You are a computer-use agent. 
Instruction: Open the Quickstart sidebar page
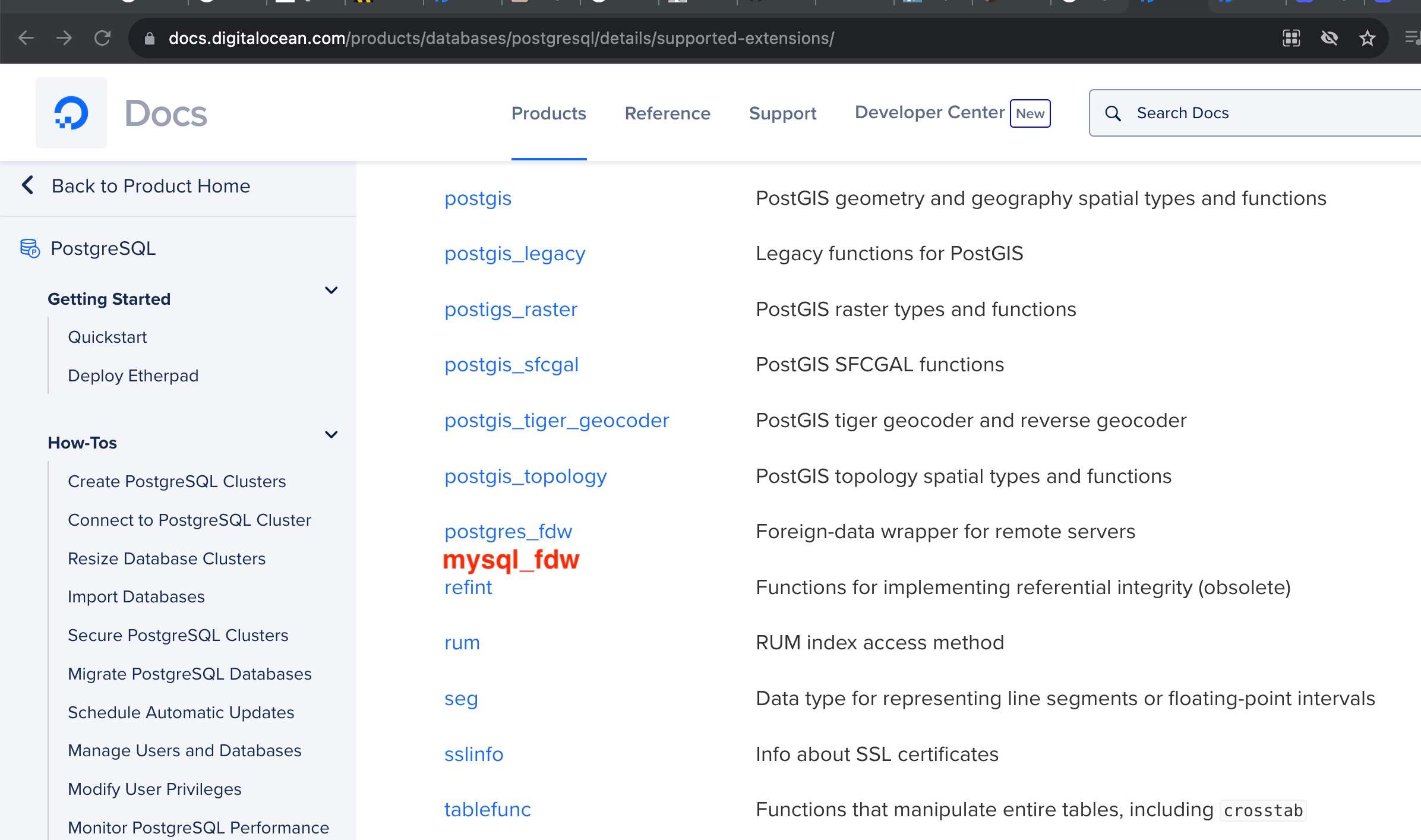[108, 337]
